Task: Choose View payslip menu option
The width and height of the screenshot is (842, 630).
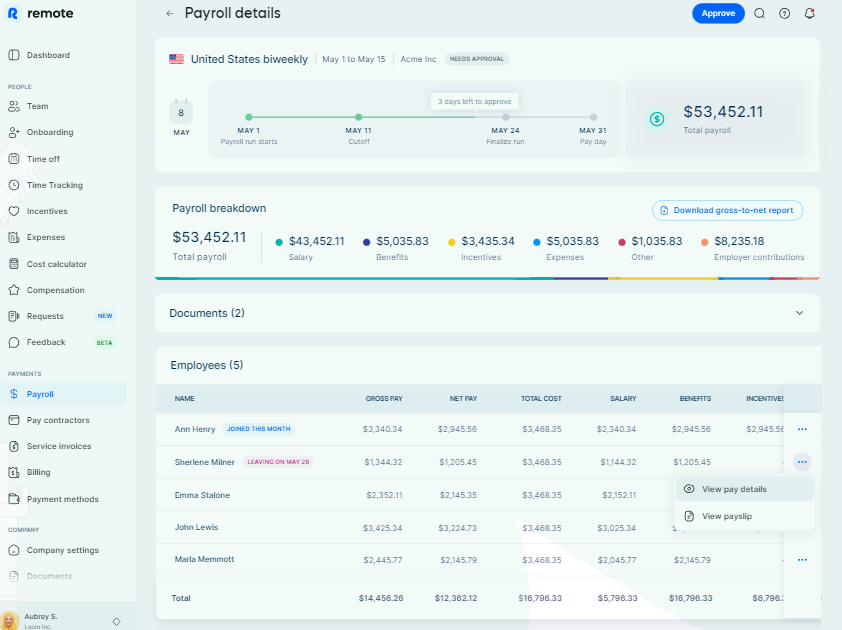Action: pos(726,516)
